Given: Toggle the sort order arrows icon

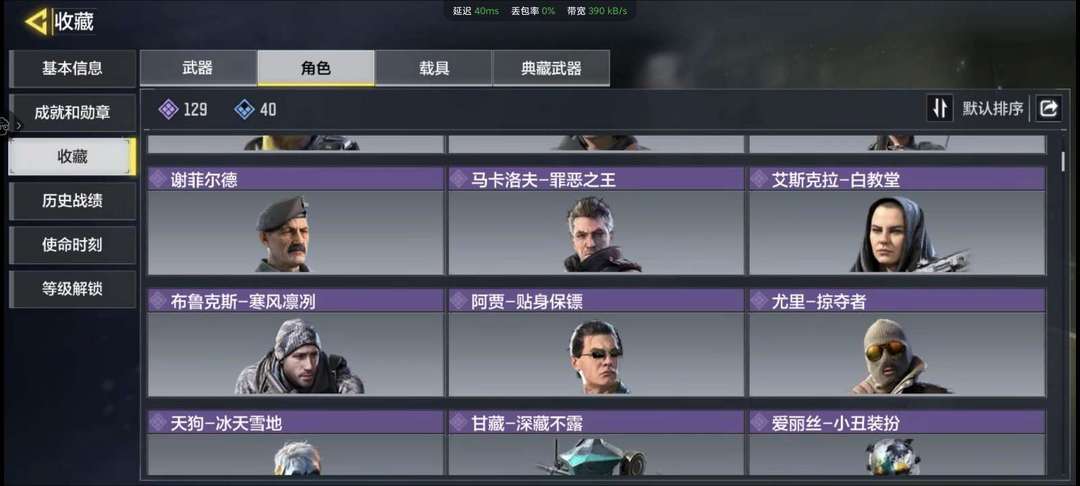Looking at the screenshot, I should [939, 108].
